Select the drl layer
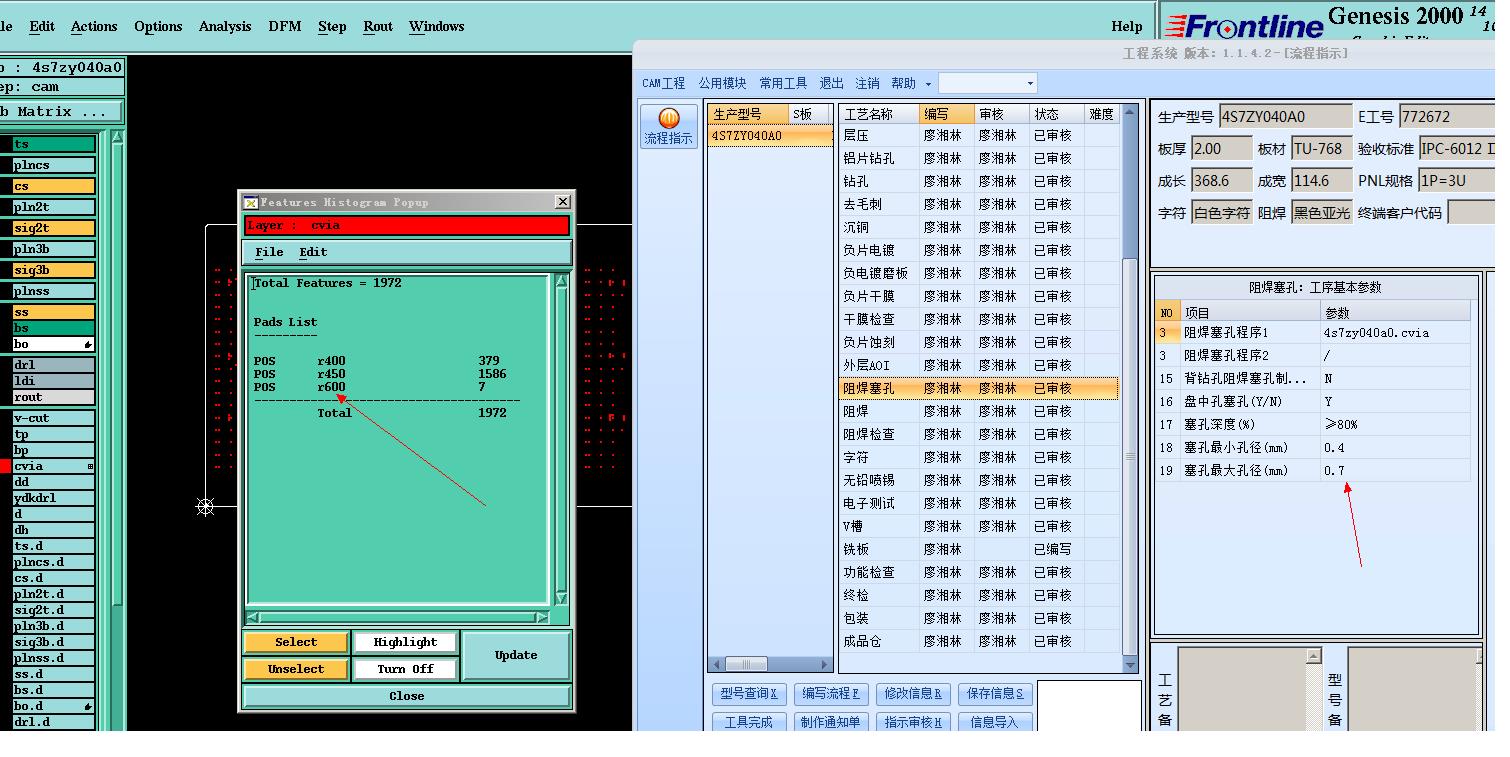The width and height of the screenshot is (1510, 757). tap(54, 365)
